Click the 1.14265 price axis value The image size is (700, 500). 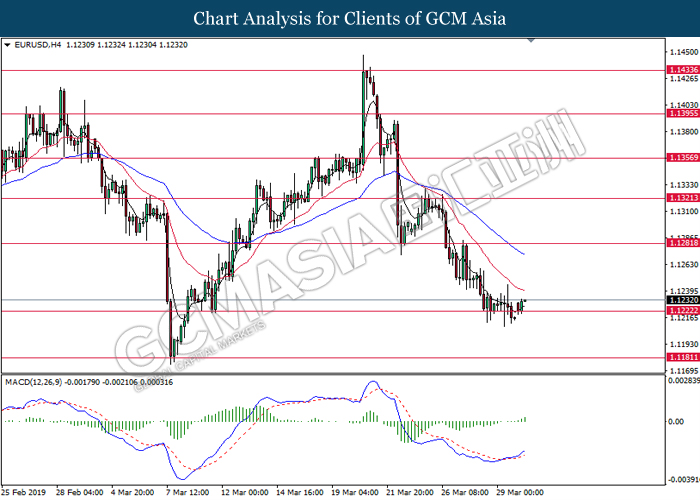[684, 79]
